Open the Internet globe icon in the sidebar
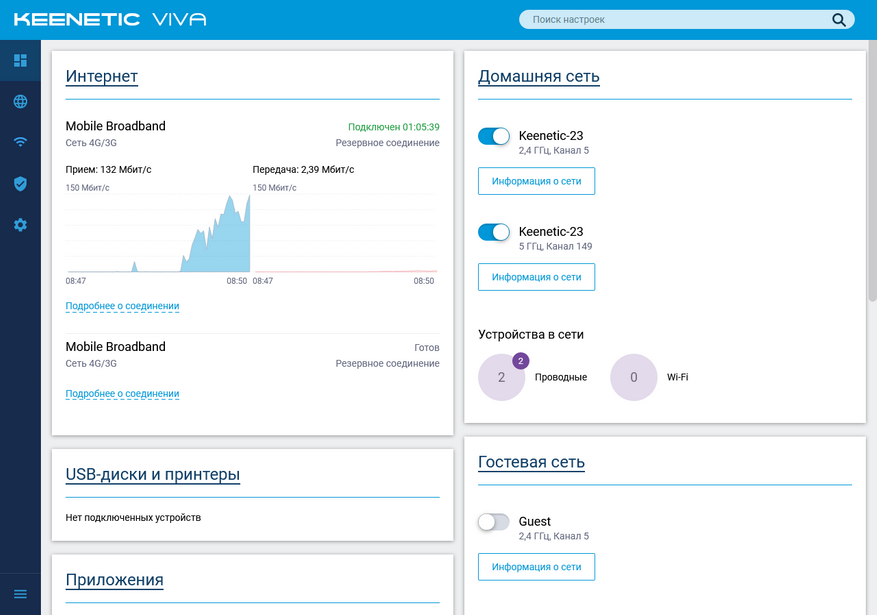Image resolution: width=877 pixels, height=615 pixels. tap(20, 101)
